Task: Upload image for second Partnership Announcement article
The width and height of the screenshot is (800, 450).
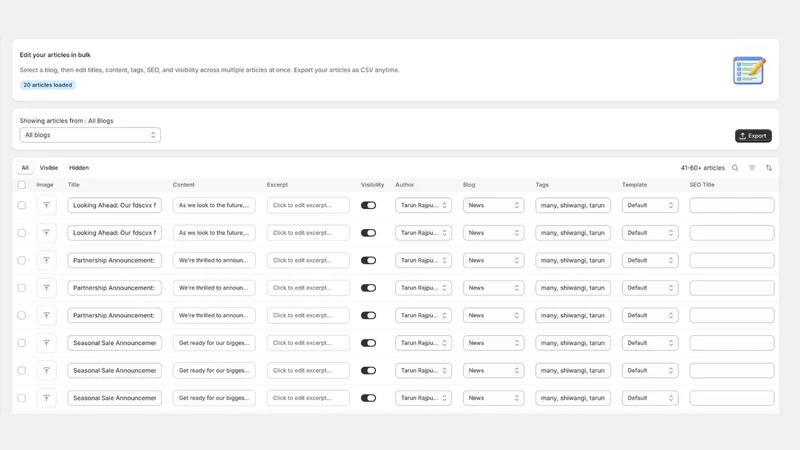Action: [46, 288]
